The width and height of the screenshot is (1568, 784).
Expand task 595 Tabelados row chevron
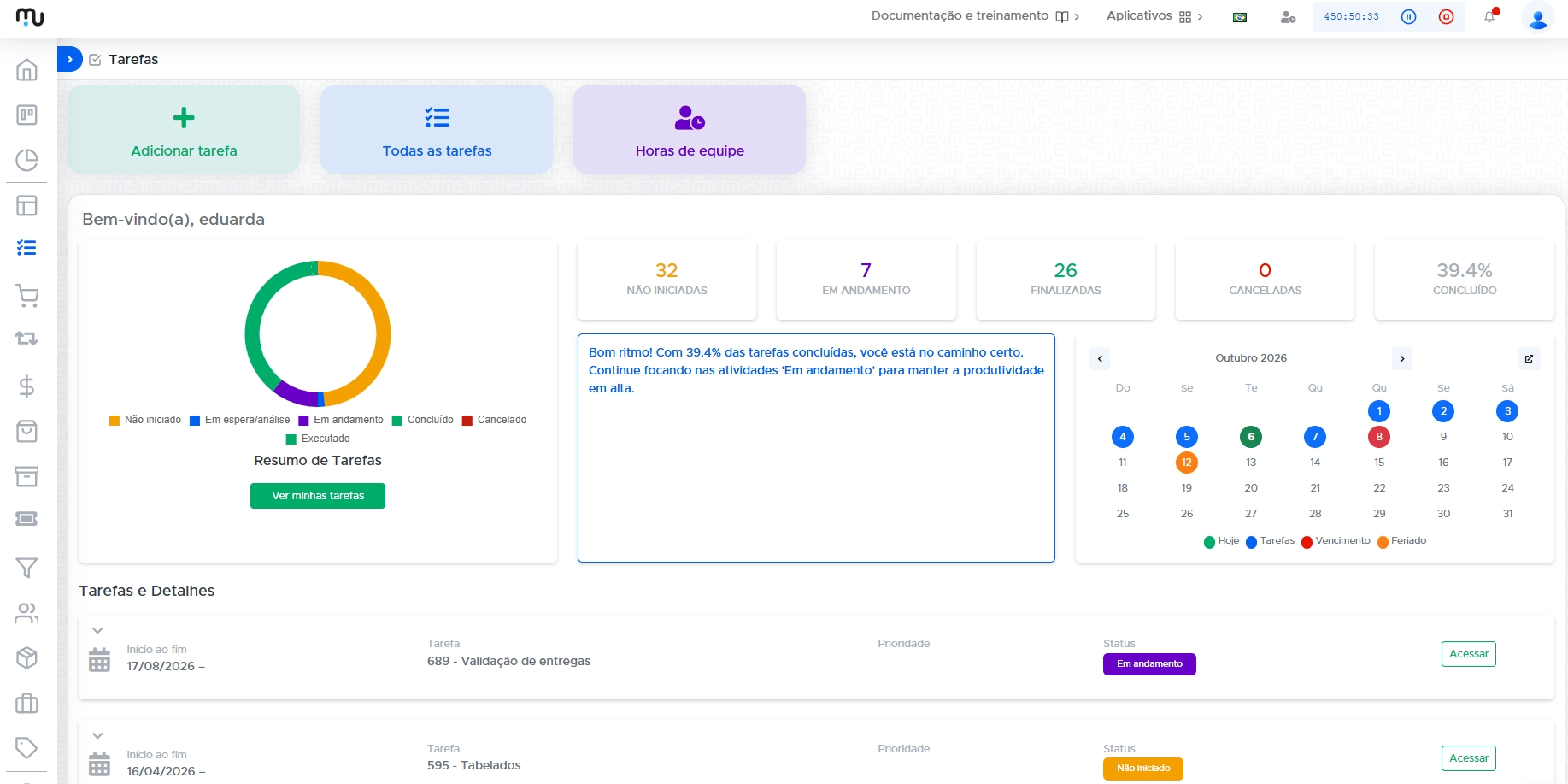point(97,736)
